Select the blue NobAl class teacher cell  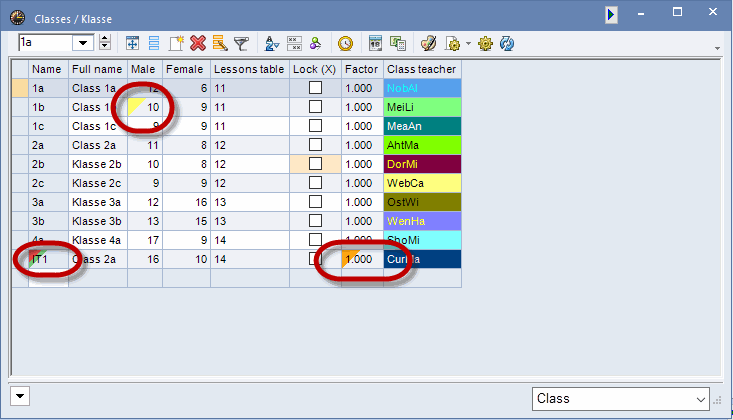coord(423,88)
